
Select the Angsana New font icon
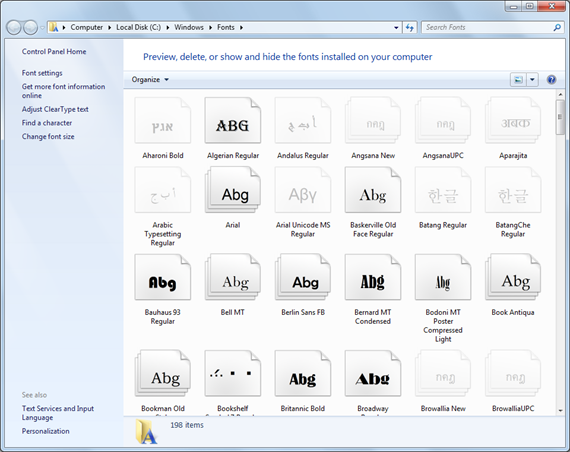(373, 120)
